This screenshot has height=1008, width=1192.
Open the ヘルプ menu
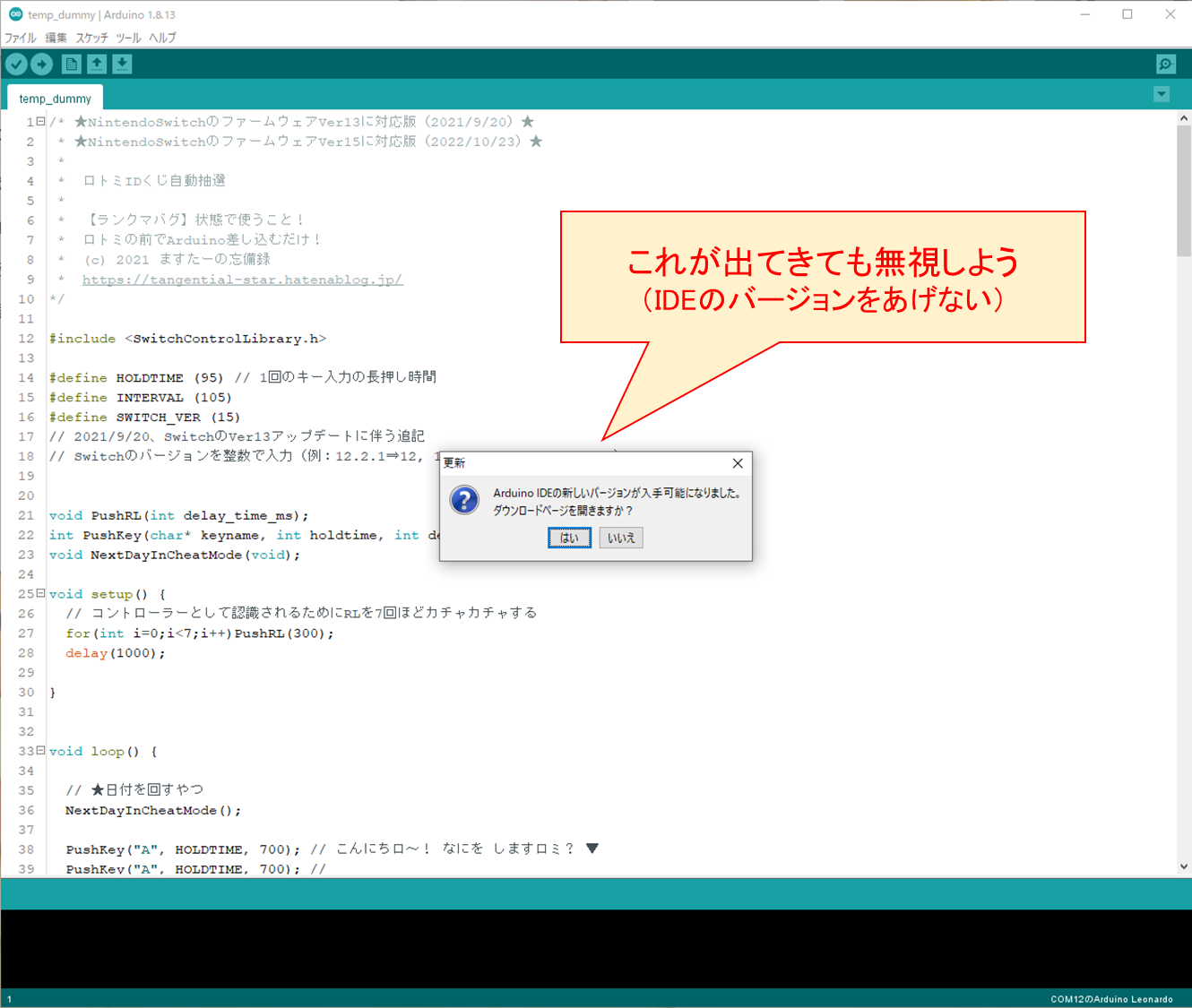[162, 38]
